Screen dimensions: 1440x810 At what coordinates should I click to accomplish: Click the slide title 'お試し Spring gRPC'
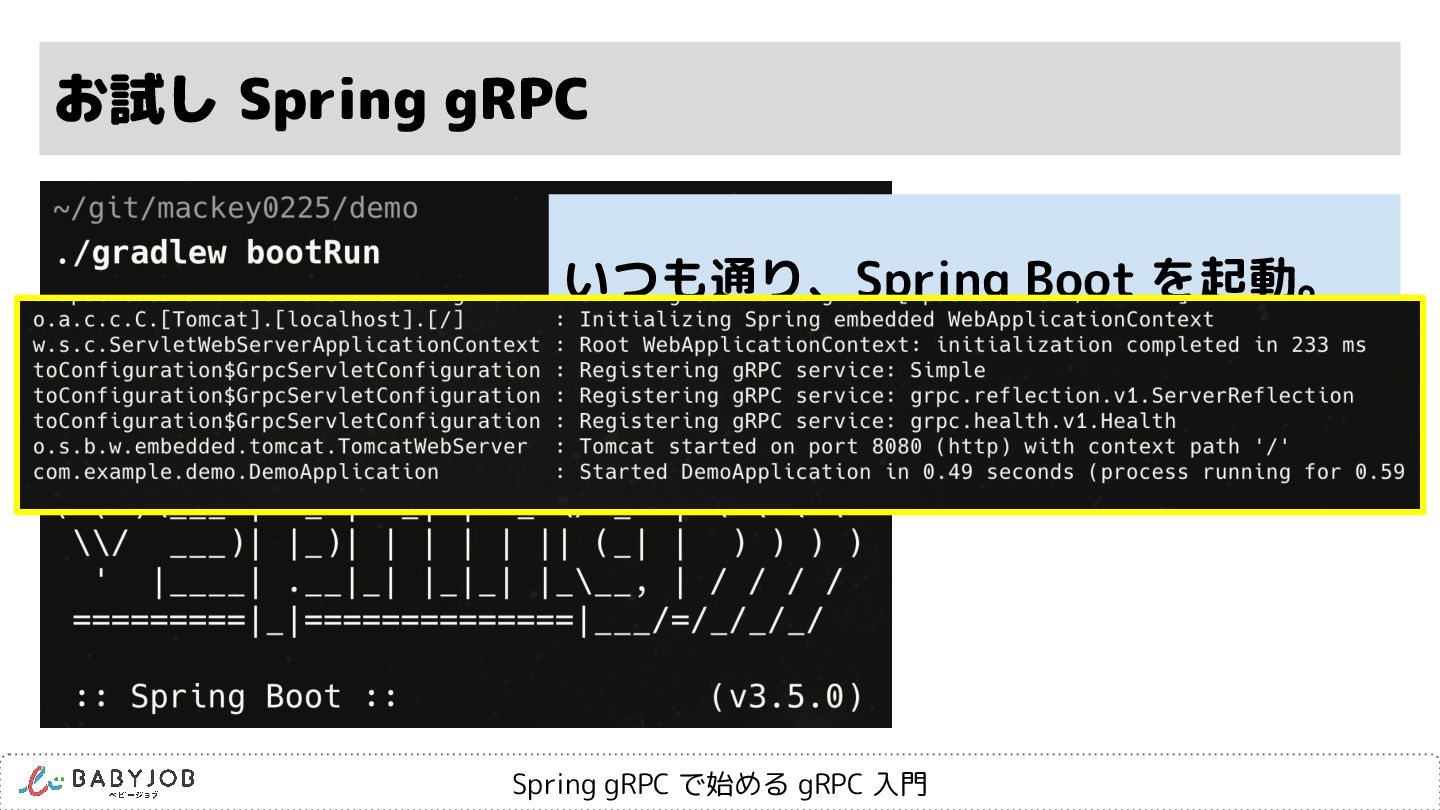(320, 100)
